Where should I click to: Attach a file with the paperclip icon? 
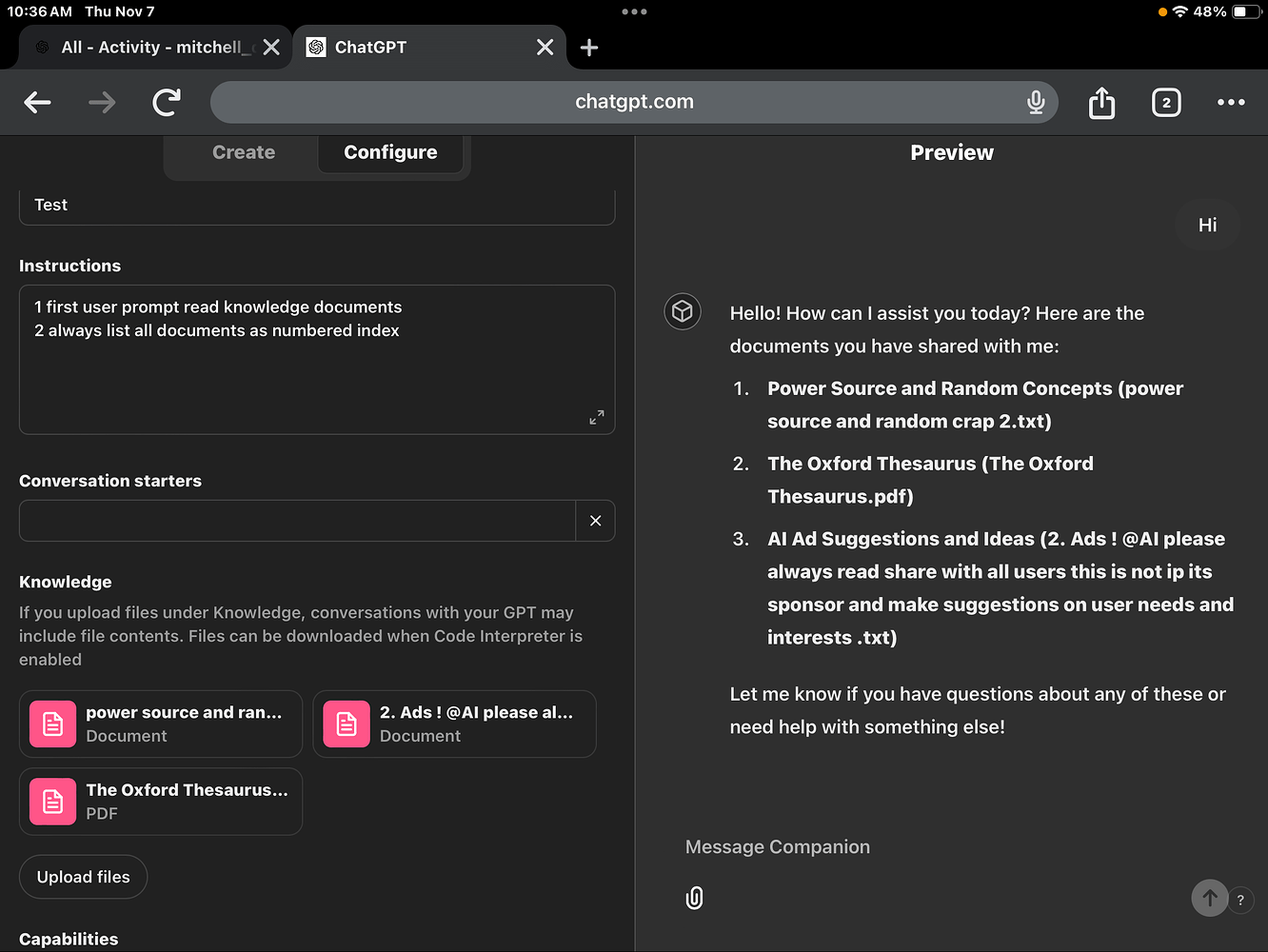[695, 898]
